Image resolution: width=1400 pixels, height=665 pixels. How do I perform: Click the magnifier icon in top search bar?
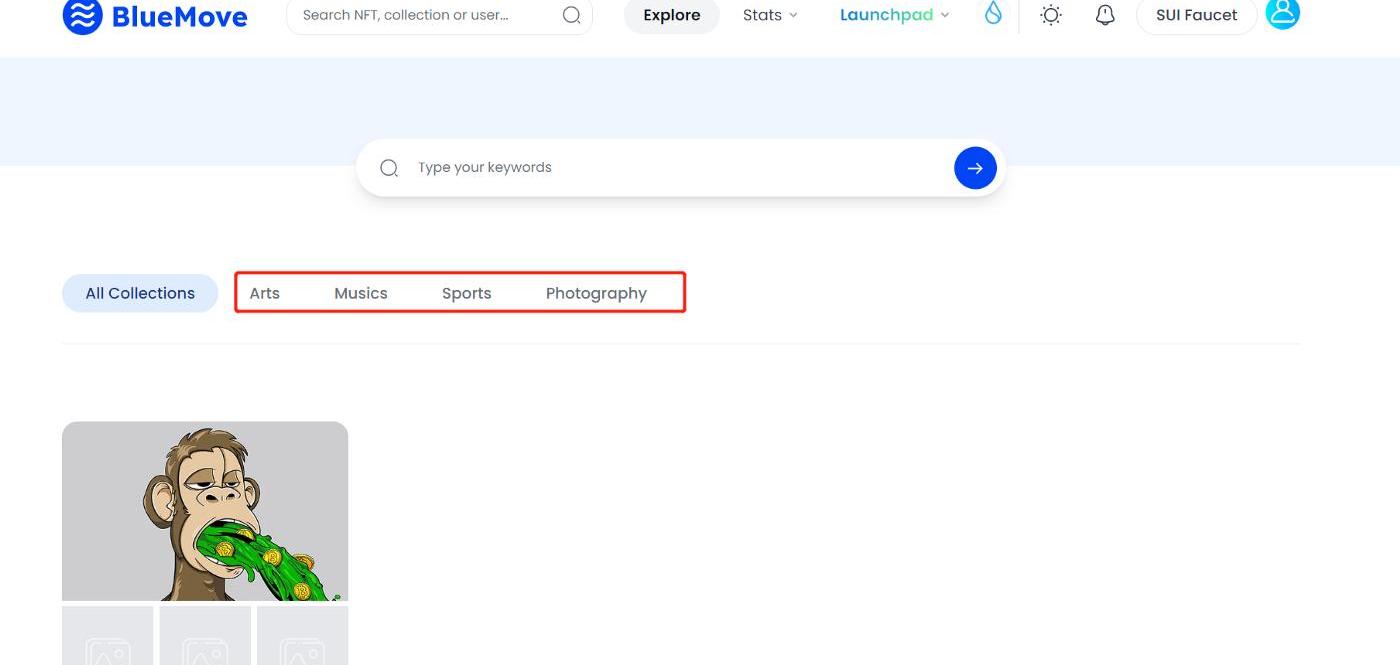(571, 15)
